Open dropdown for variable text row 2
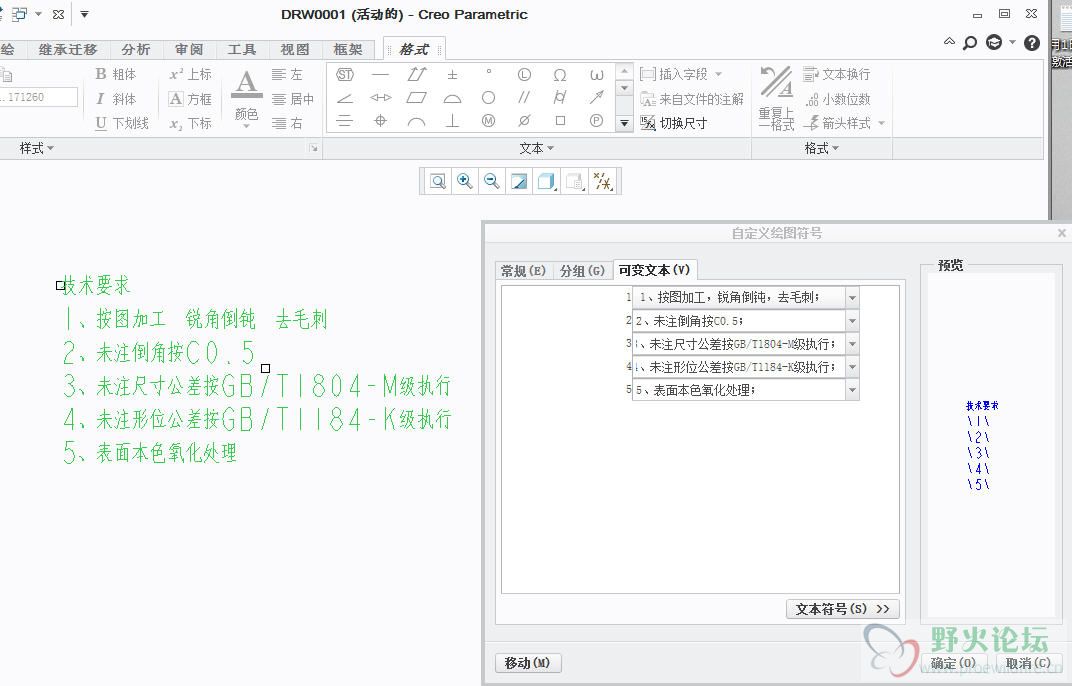Image resolution: width=1072 pixels, height=686 pixels. pyautogui.click(x=852, y=321)
